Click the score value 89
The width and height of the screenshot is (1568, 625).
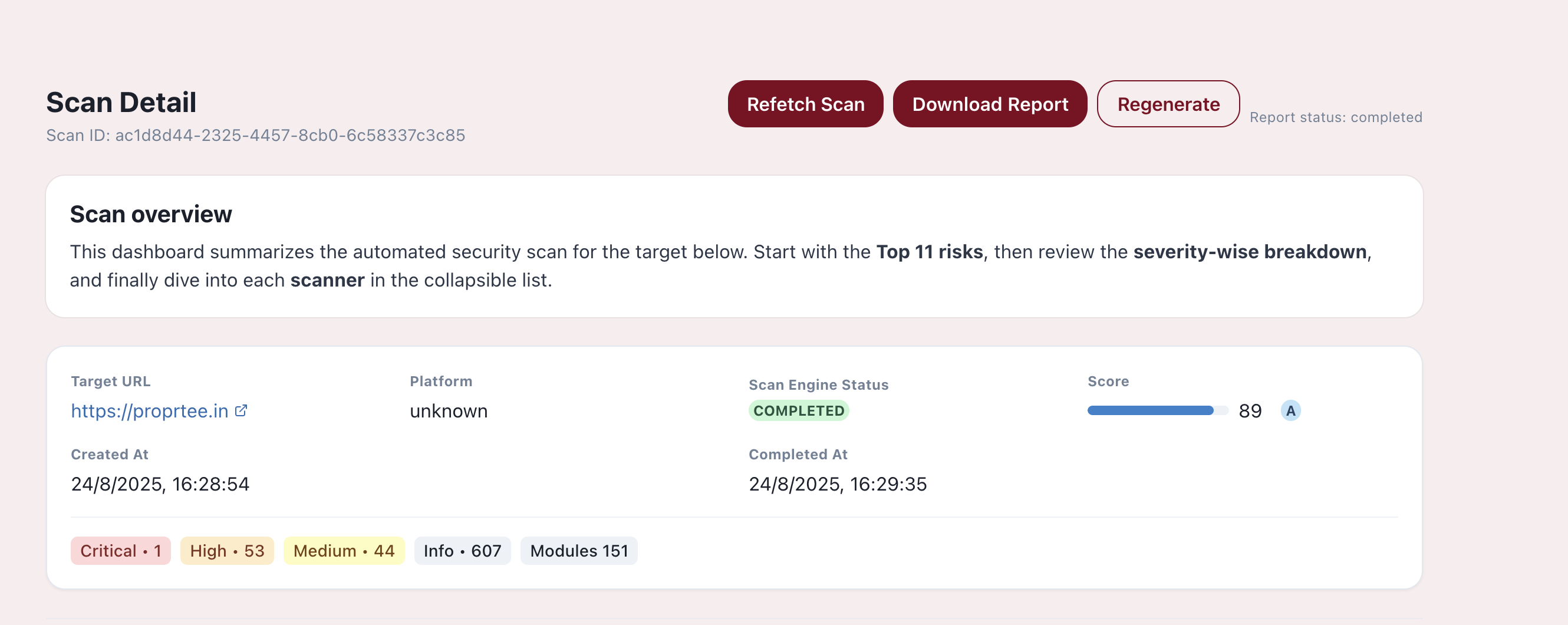1250,411
